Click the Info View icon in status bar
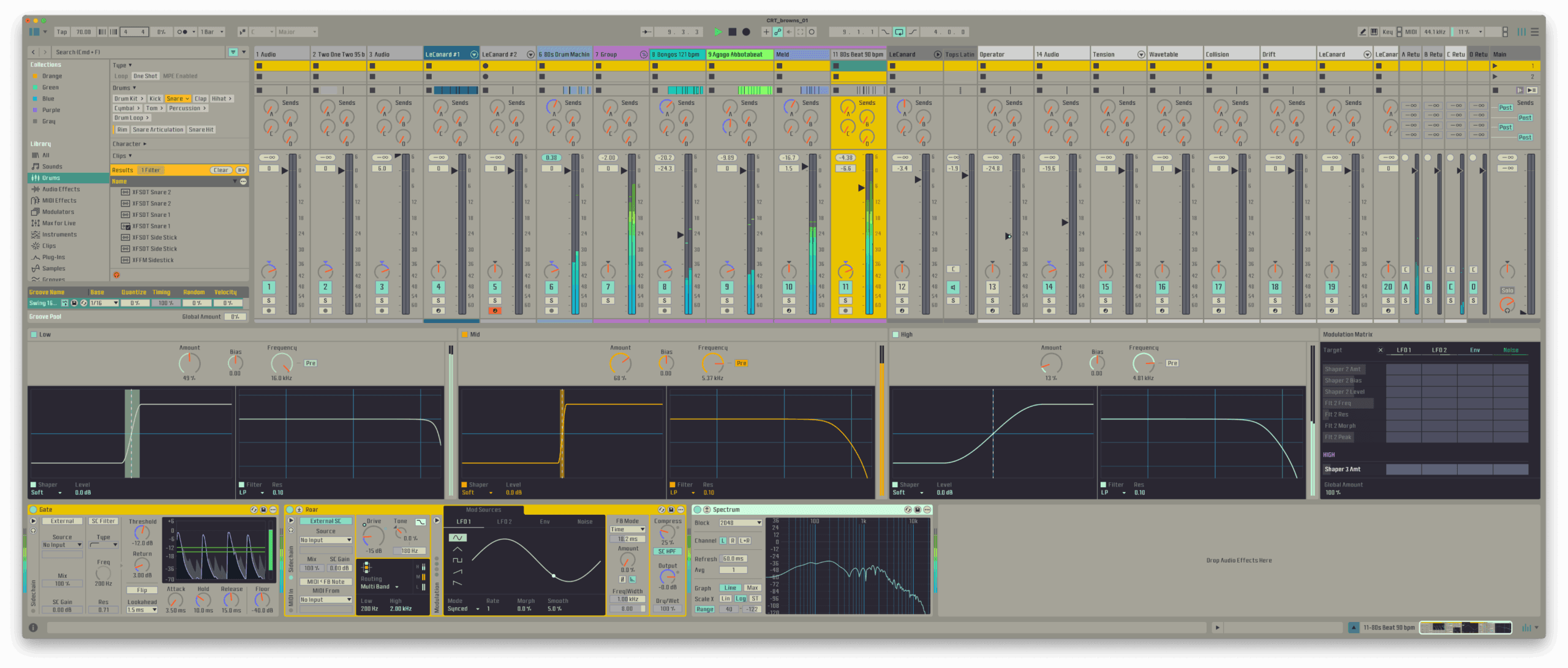 coord(34,628)
